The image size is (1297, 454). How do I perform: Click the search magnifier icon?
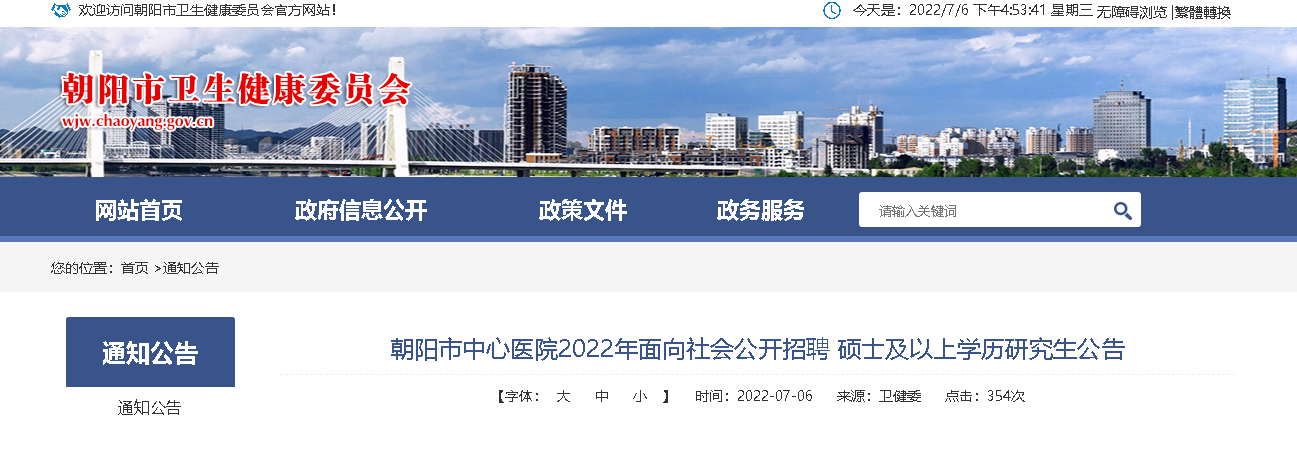coord(1122,211)
